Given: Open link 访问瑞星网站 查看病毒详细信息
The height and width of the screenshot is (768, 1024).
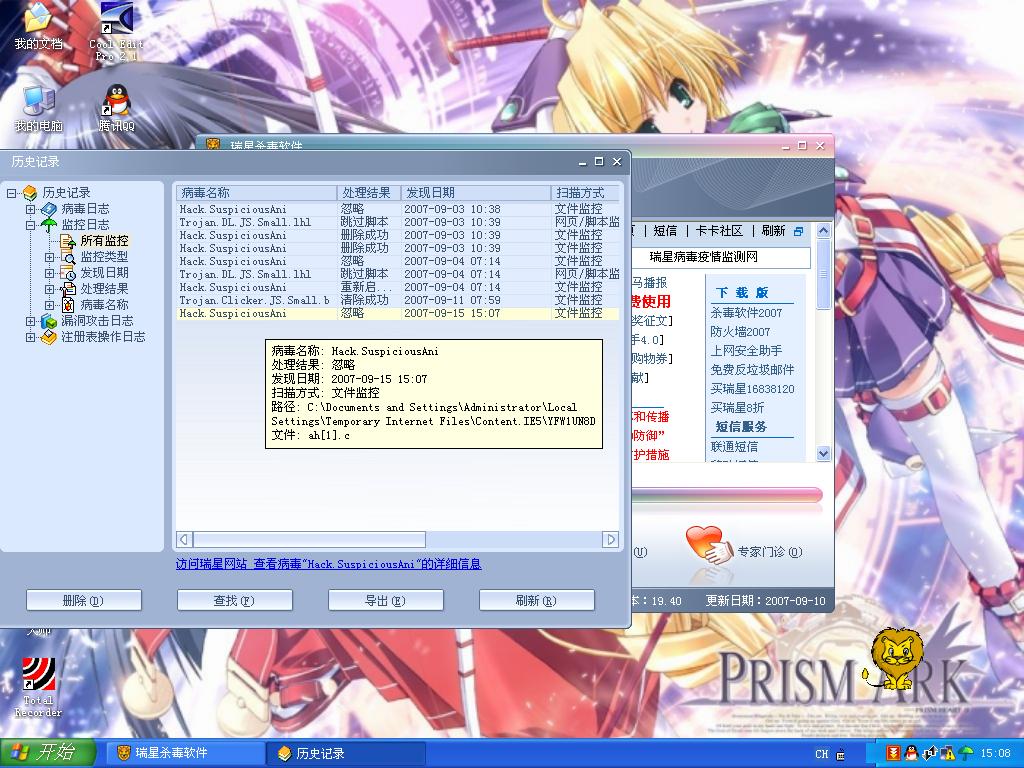Looking at the screenshot, I should coord(328,564).
